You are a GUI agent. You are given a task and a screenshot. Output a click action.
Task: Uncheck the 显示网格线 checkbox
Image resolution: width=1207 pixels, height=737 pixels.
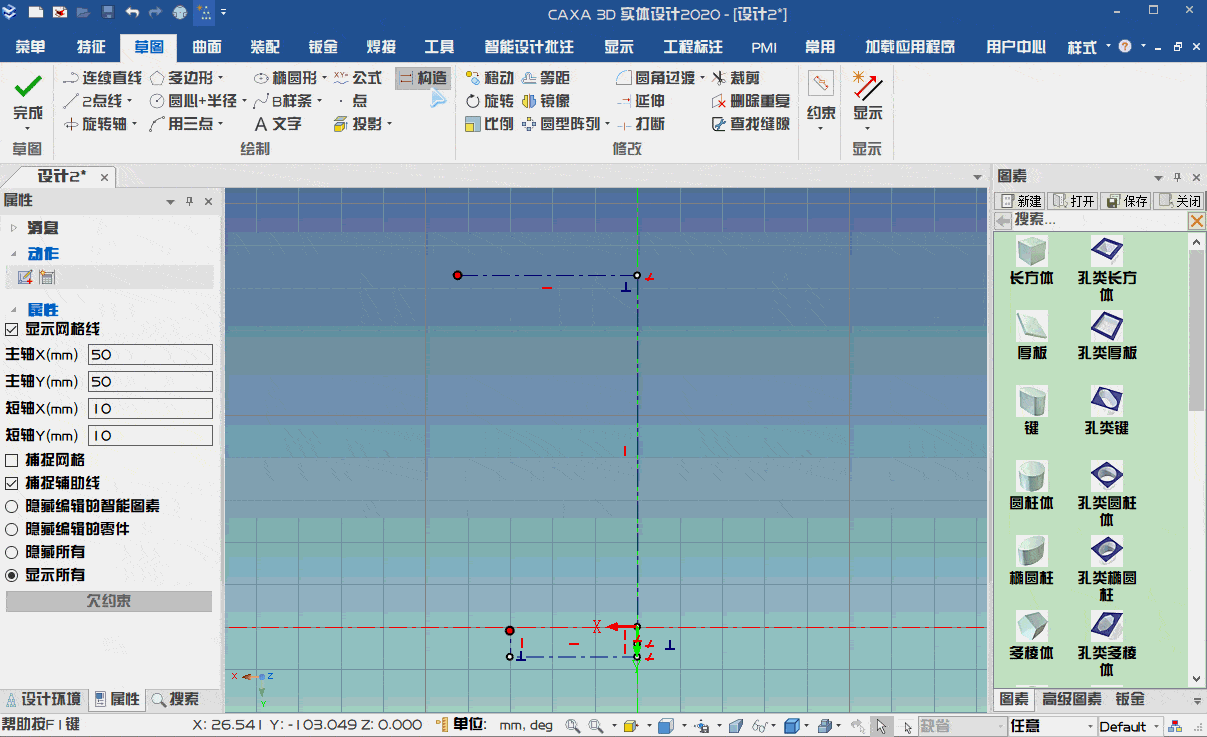[9, 329]
